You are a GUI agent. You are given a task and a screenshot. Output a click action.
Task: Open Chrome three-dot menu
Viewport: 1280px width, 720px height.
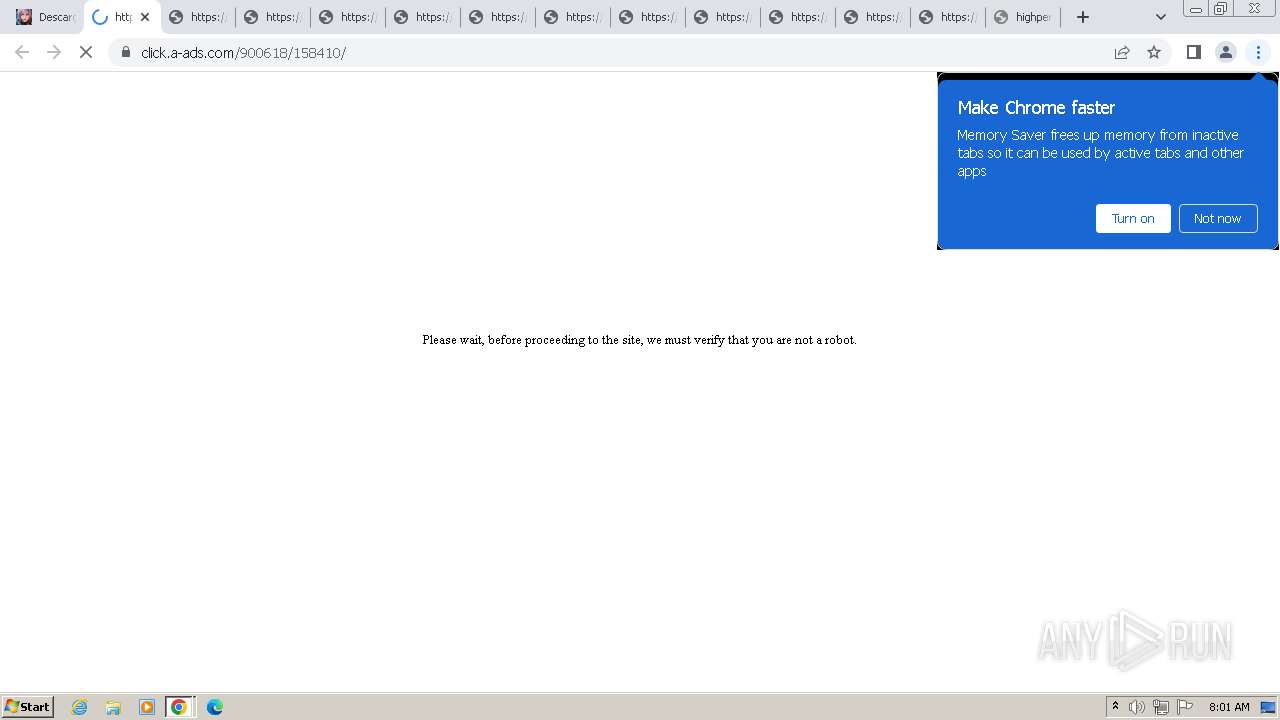[x=1258, y=52]
